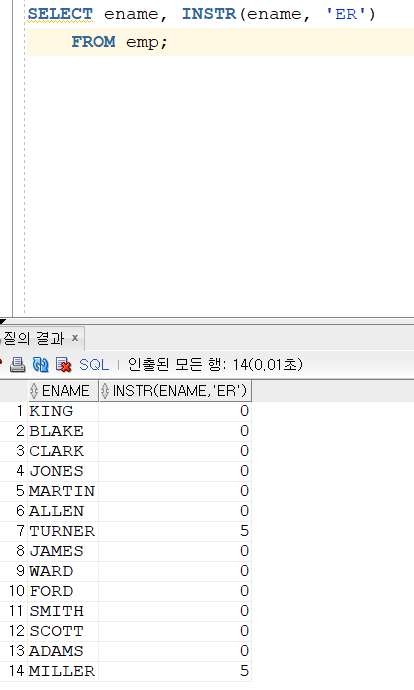Click the delete row icon with red X
This screenshot has width=414, height=690.
tap(63, 364)
